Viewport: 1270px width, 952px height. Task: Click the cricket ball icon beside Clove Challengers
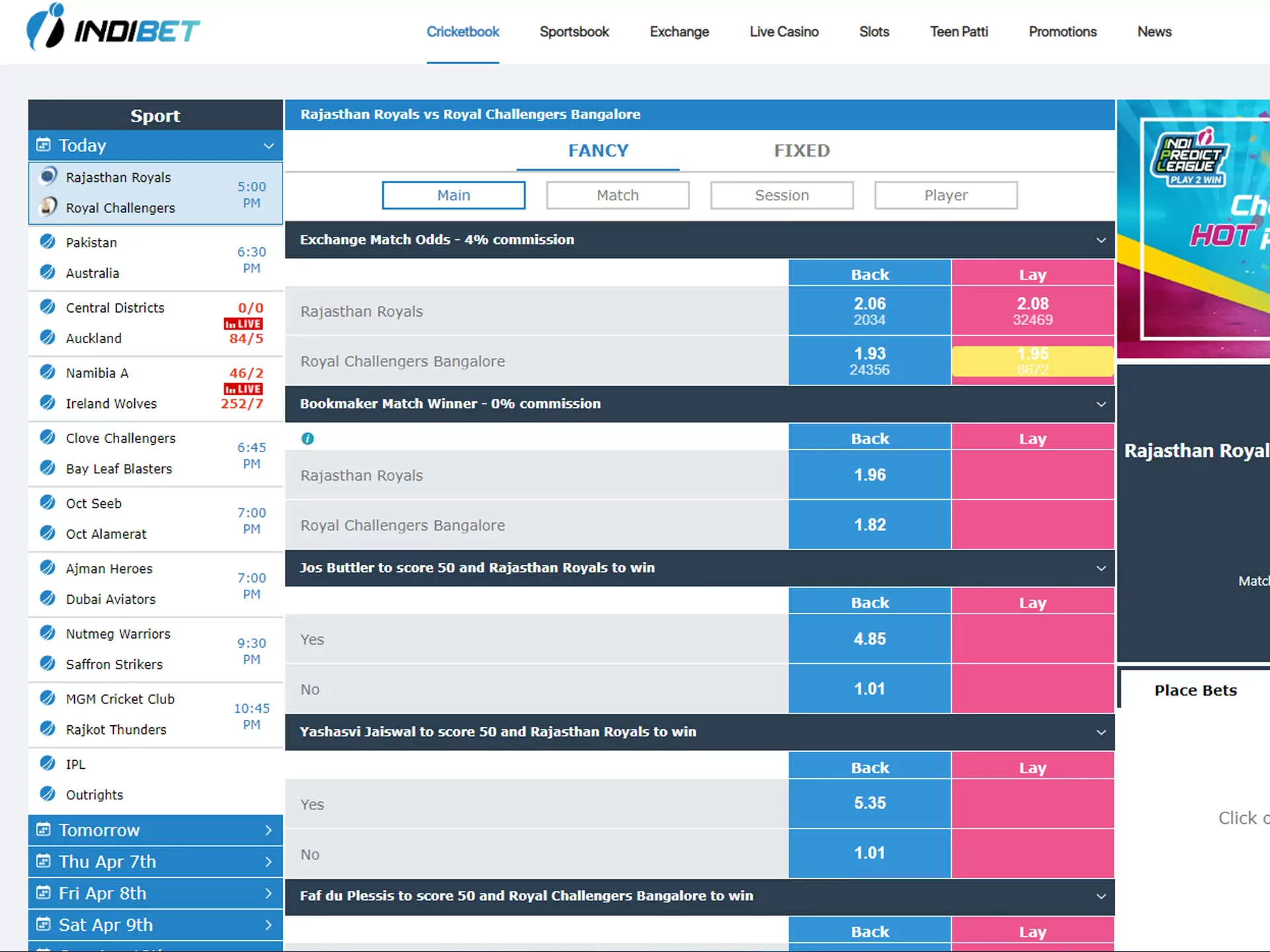pos(48,437)
